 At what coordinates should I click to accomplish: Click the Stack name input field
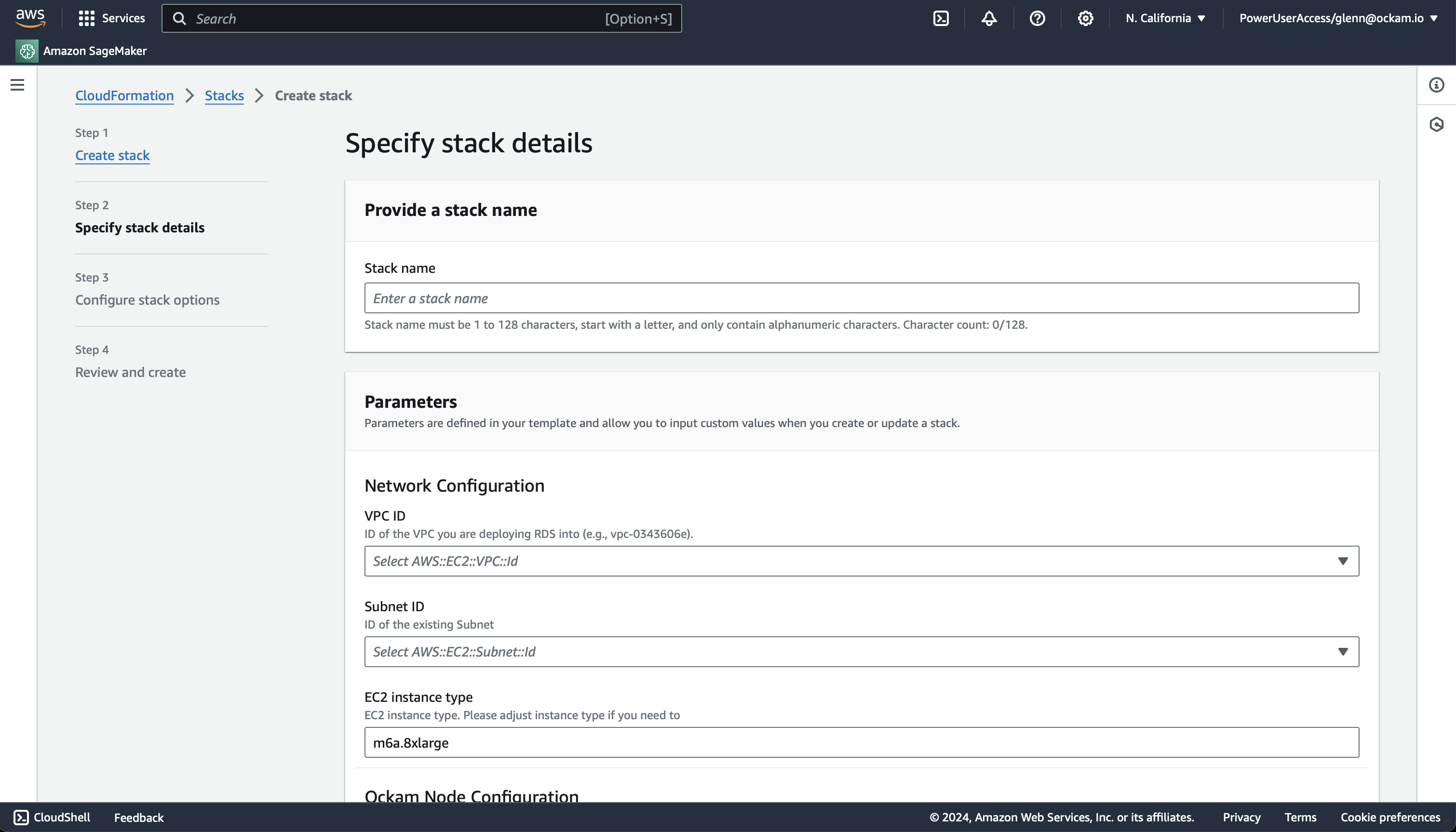(861, 298)
